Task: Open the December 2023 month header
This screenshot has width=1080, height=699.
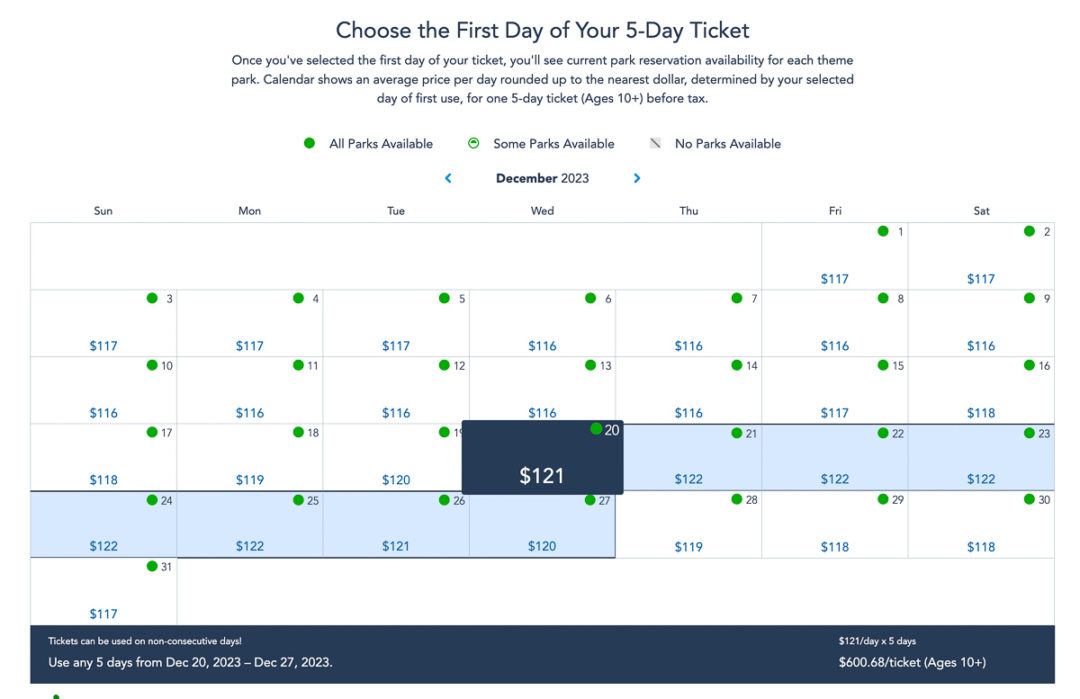Action: click(x=543, y=178)
